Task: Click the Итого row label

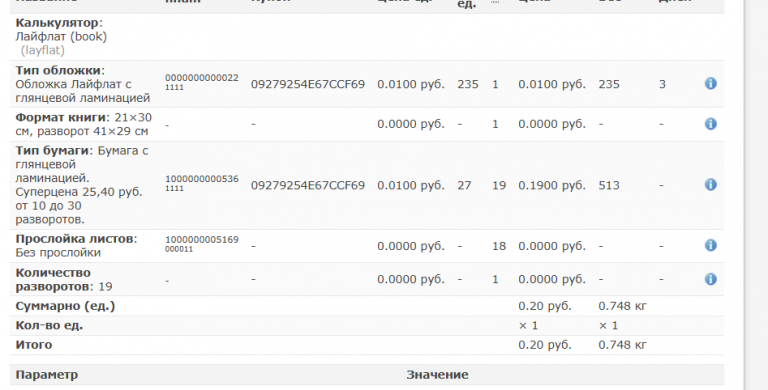Action: [x=34, y=345]
